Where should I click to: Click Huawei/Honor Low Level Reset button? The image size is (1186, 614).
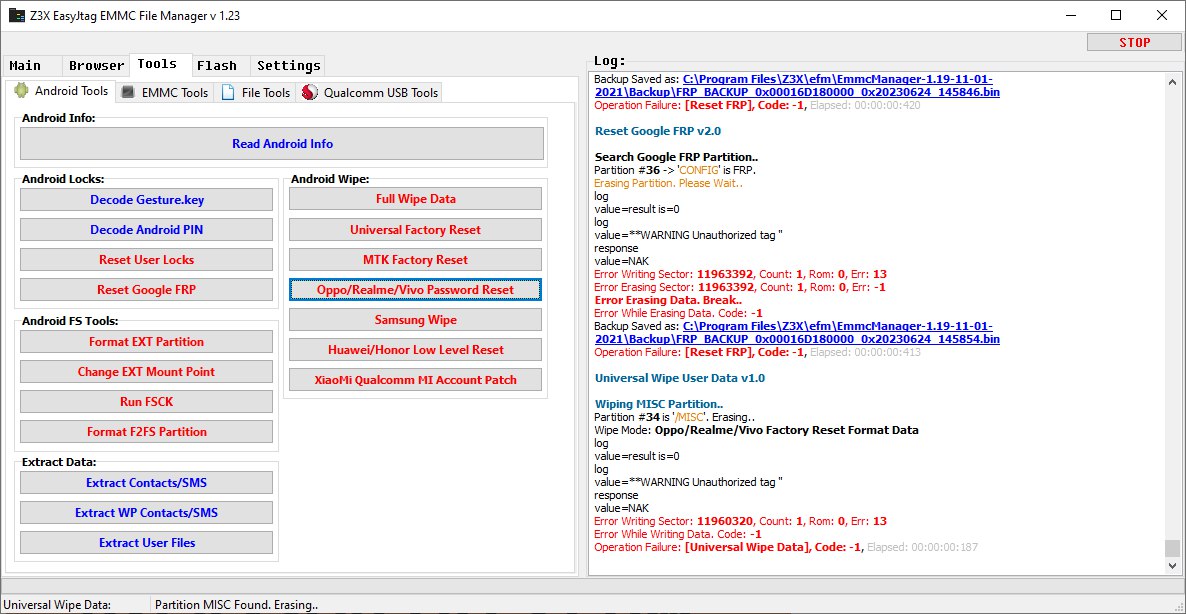point(416,350)
